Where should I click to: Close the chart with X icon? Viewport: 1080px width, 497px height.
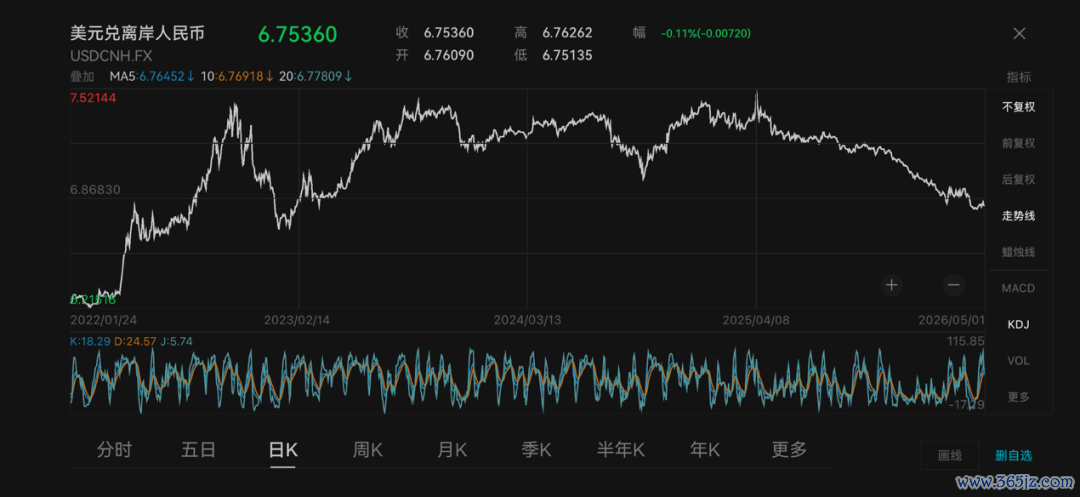(x=1019, y=34)
